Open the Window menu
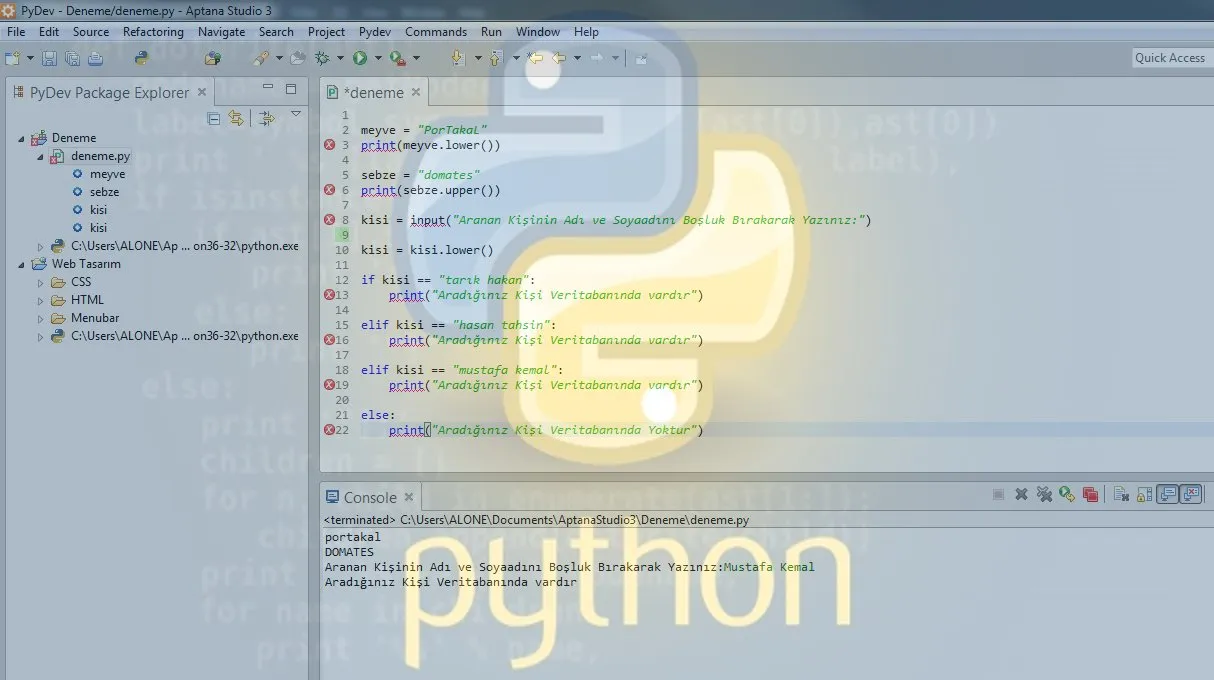 pos(538,32)
